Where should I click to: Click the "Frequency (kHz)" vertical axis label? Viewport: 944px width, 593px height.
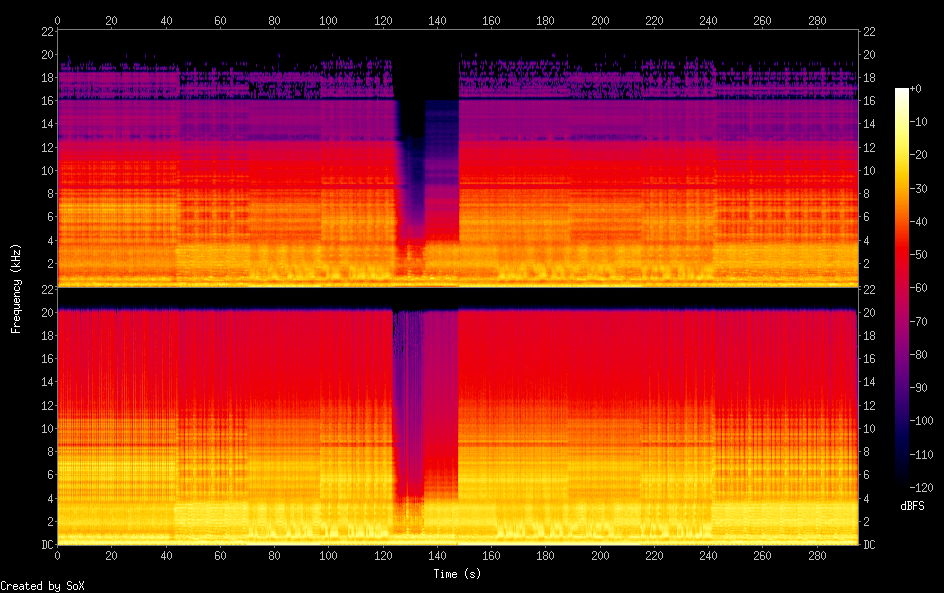tap(16, 288)
